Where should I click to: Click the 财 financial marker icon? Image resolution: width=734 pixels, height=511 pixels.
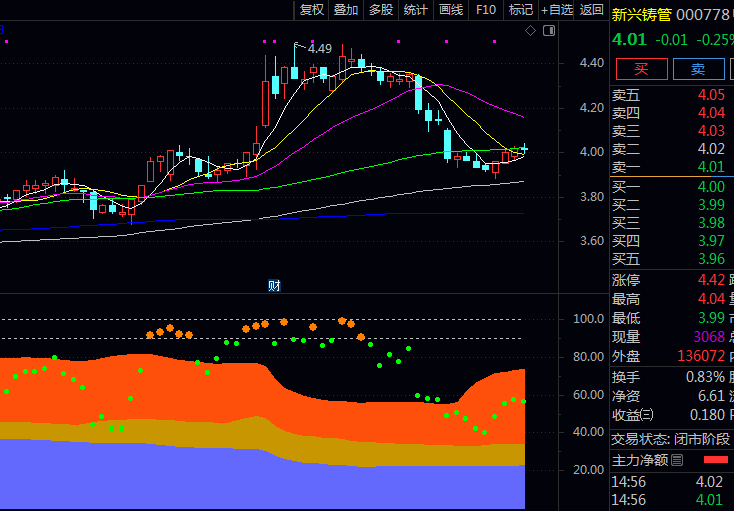(x=274, y=286)
